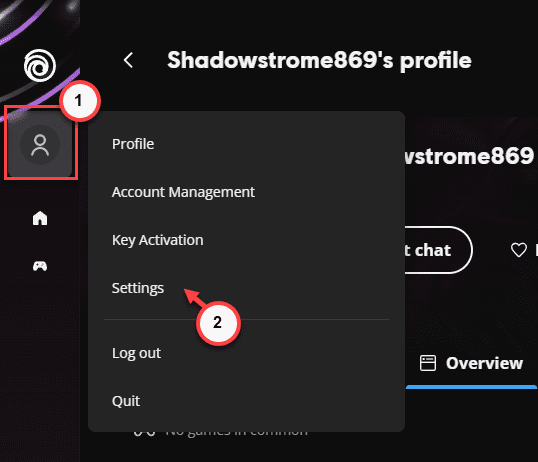538x462 pixels.
Task: Open Account Management menu entry
Action: 183,192
